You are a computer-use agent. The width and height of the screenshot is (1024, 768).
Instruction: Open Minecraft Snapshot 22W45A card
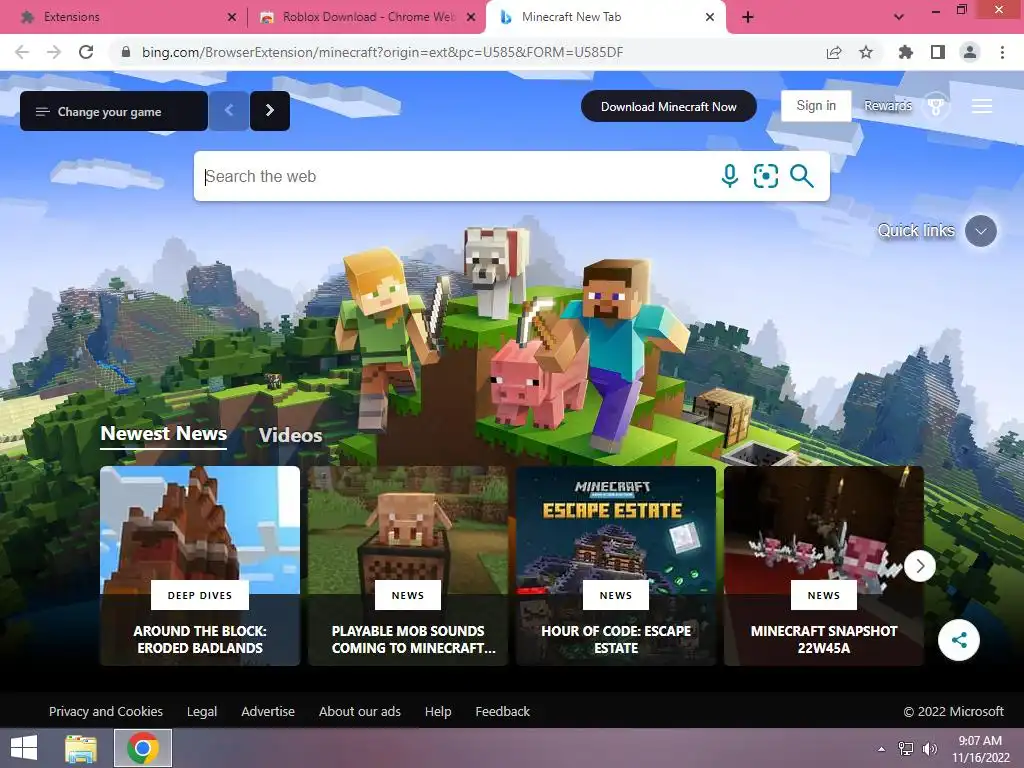coord(824,566)
